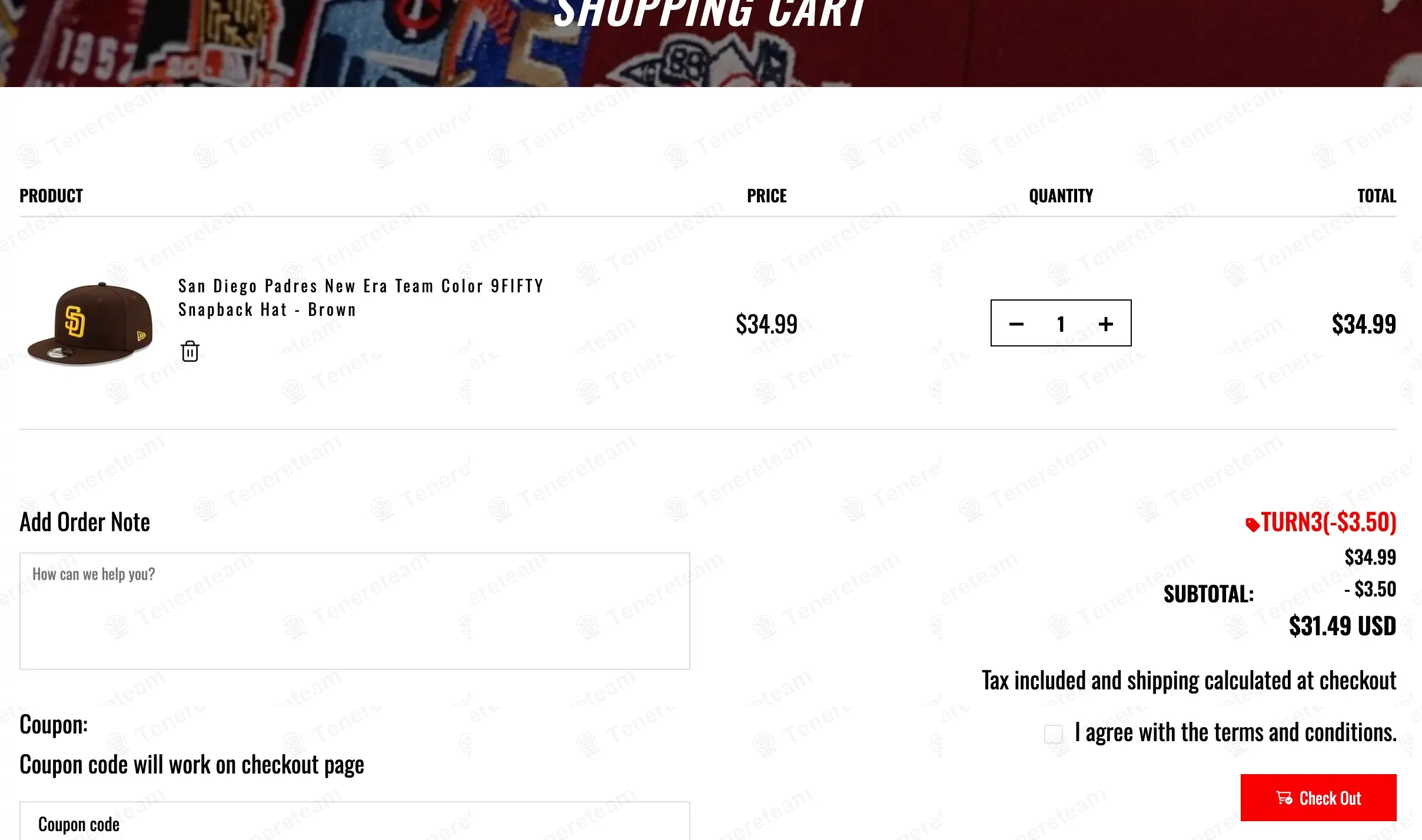
Task: Click the quantity number field
Action: (x=1061, y=324)
